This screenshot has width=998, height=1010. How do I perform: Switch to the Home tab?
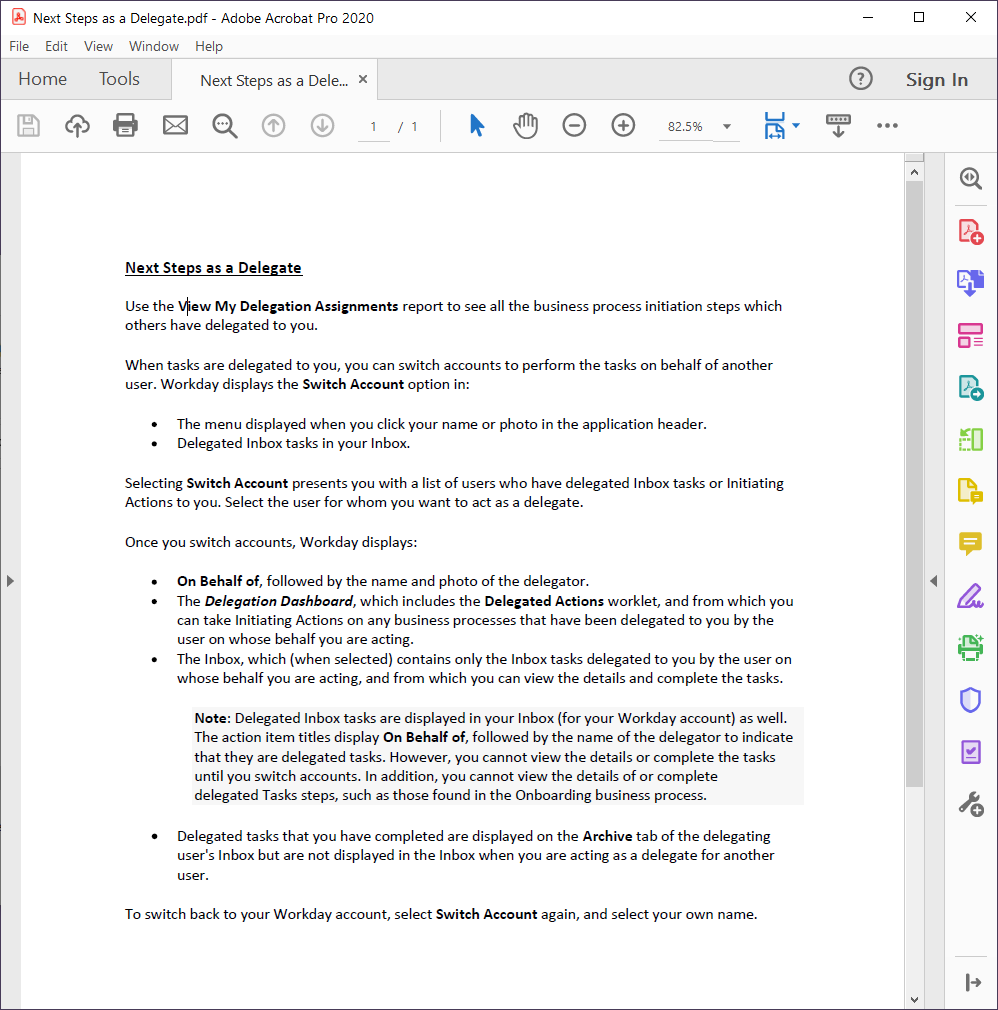pyautogui.click(x=43, y=79)
